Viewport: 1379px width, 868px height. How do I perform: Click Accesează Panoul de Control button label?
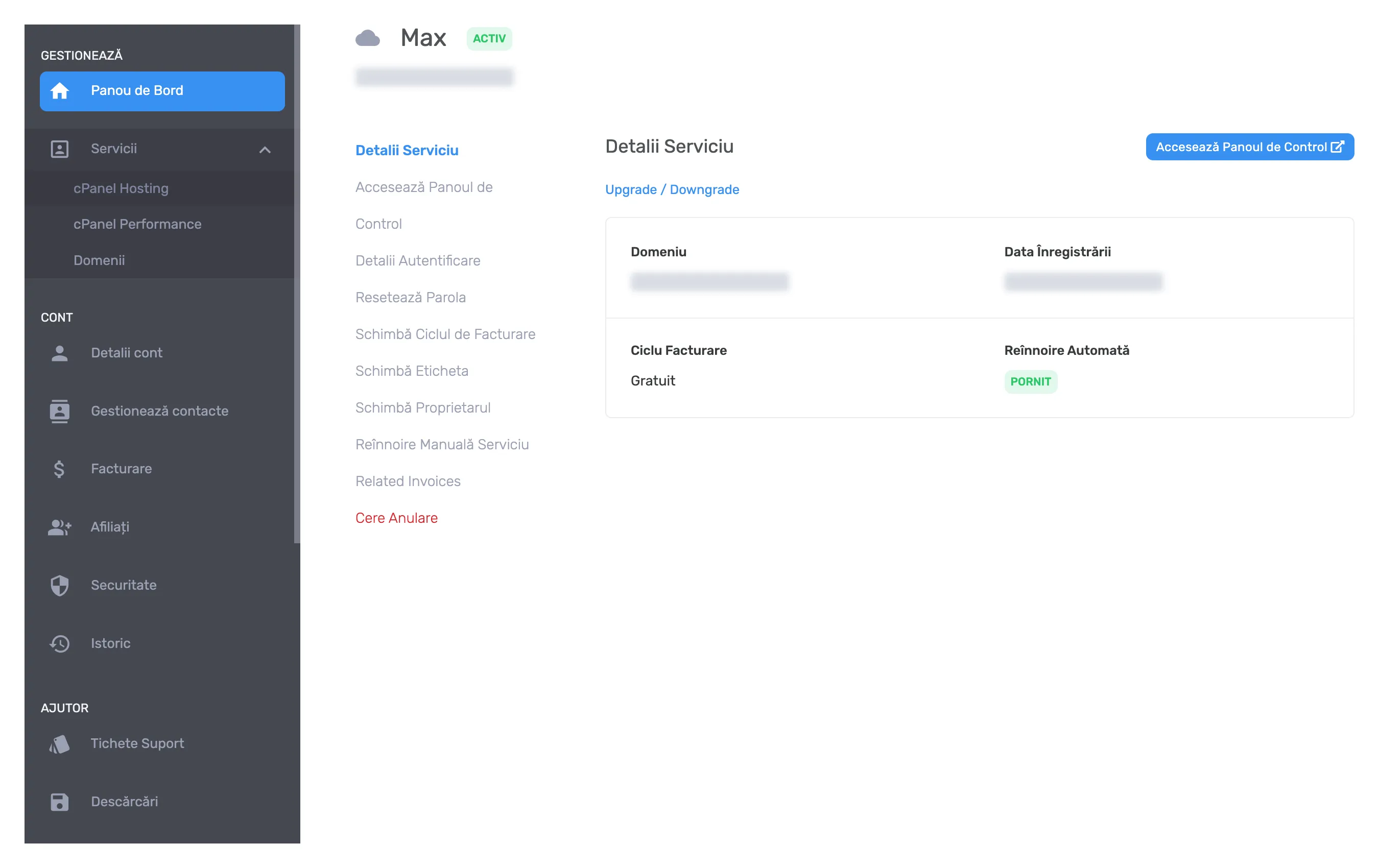[x=1241, y=147]
